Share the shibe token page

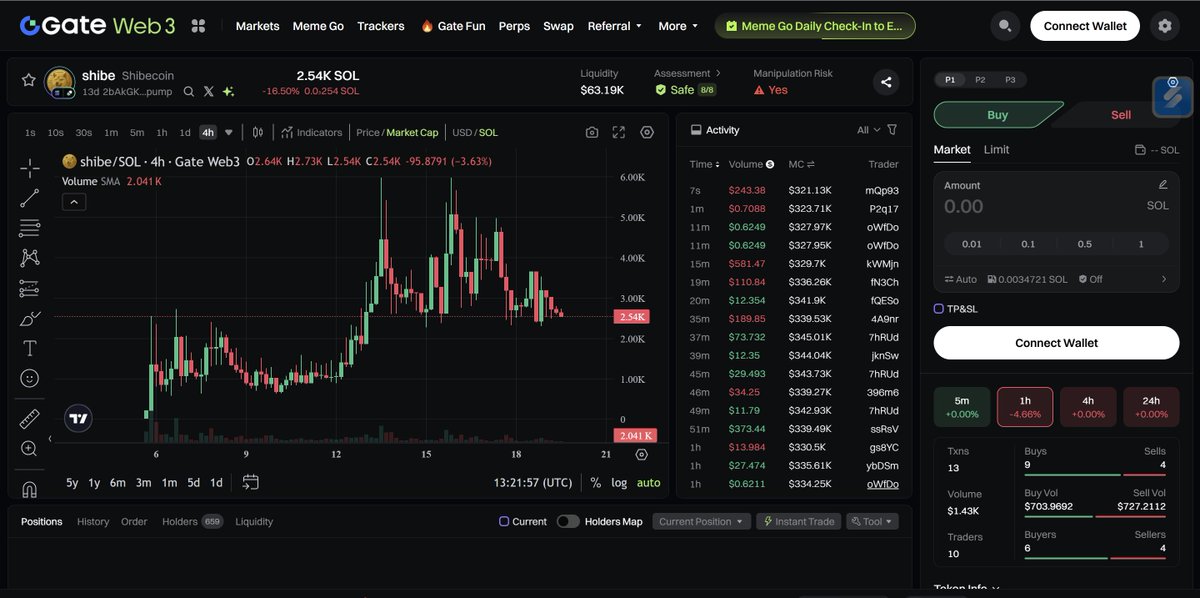(886, 82)
